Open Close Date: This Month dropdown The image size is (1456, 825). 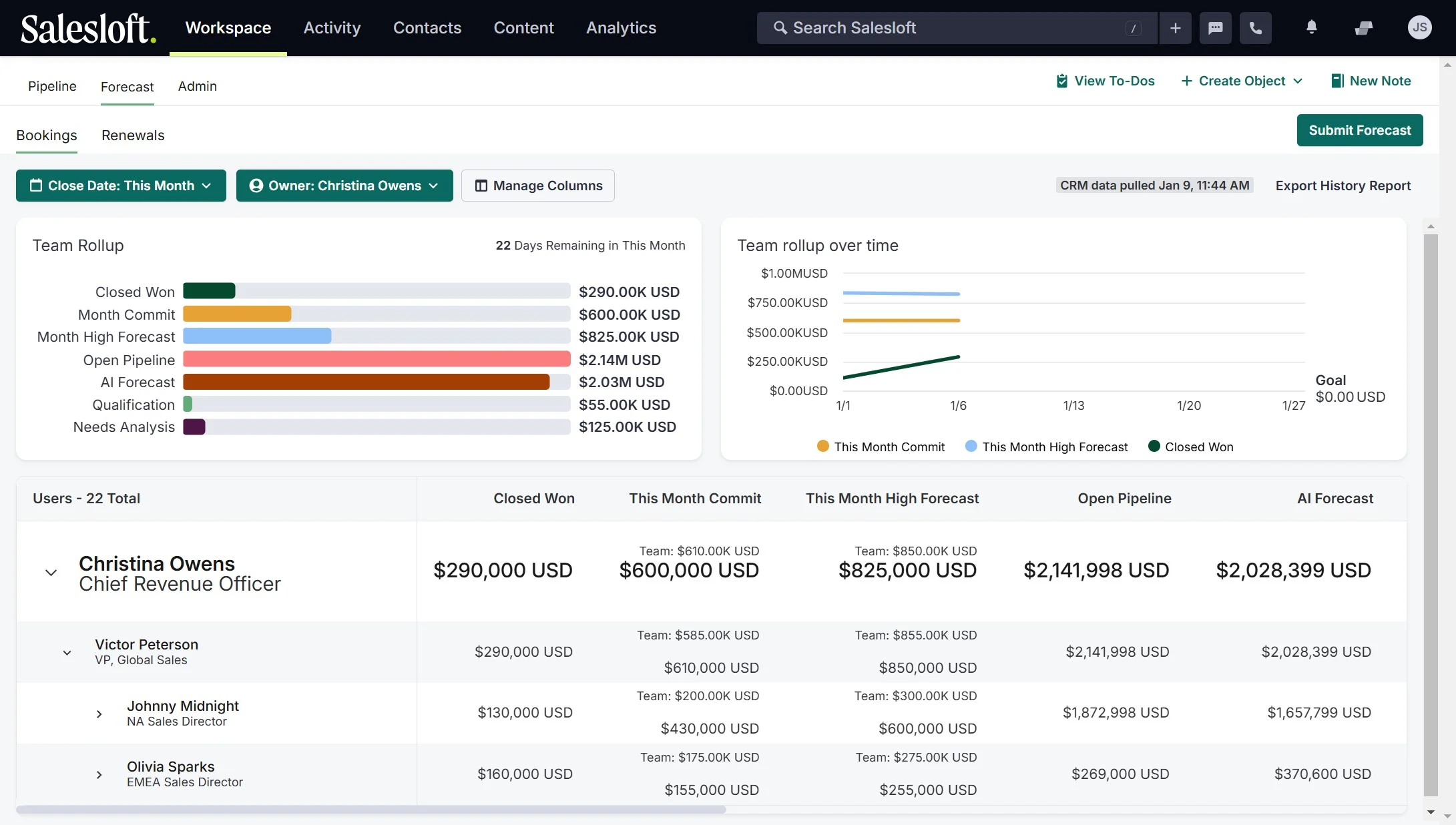coord(121,186)
